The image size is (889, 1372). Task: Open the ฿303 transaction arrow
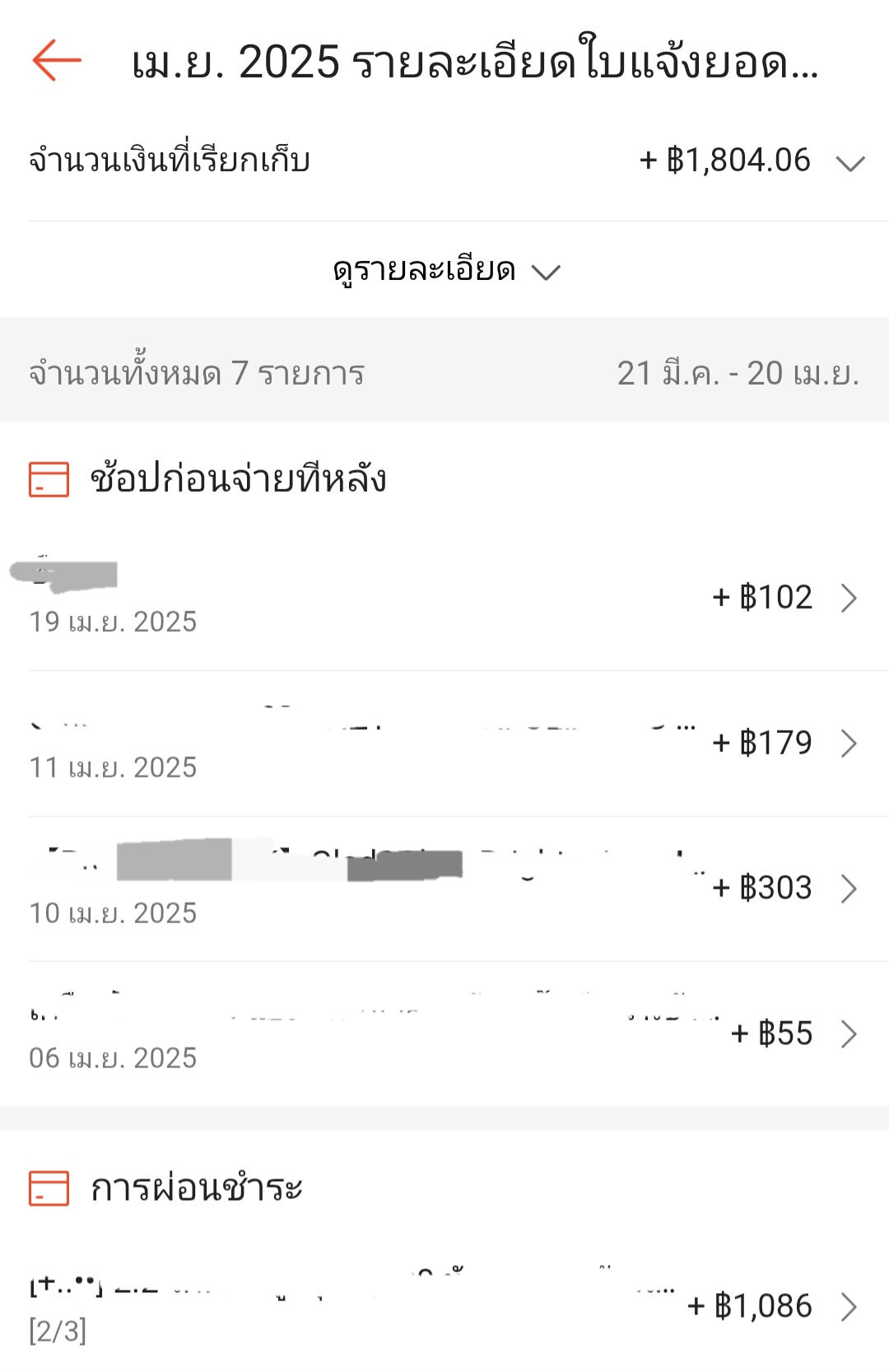[x=849, y=889]
